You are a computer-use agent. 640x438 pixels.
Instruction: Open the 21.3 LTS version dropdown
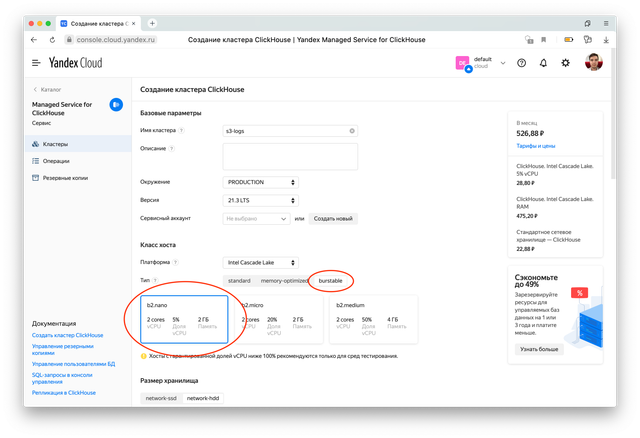260,200
